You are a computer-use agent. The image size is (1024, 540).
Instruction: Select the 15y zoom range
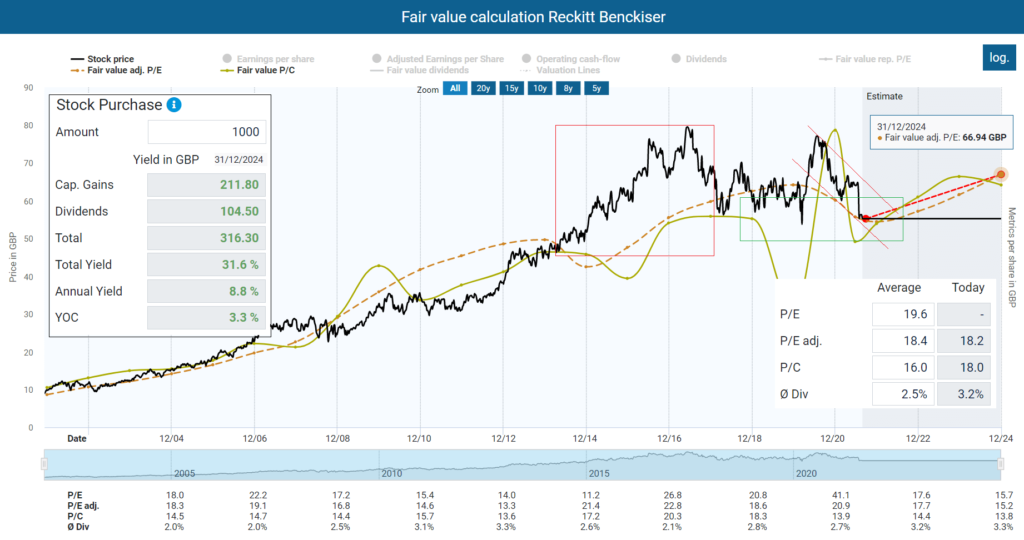(511, 88)
